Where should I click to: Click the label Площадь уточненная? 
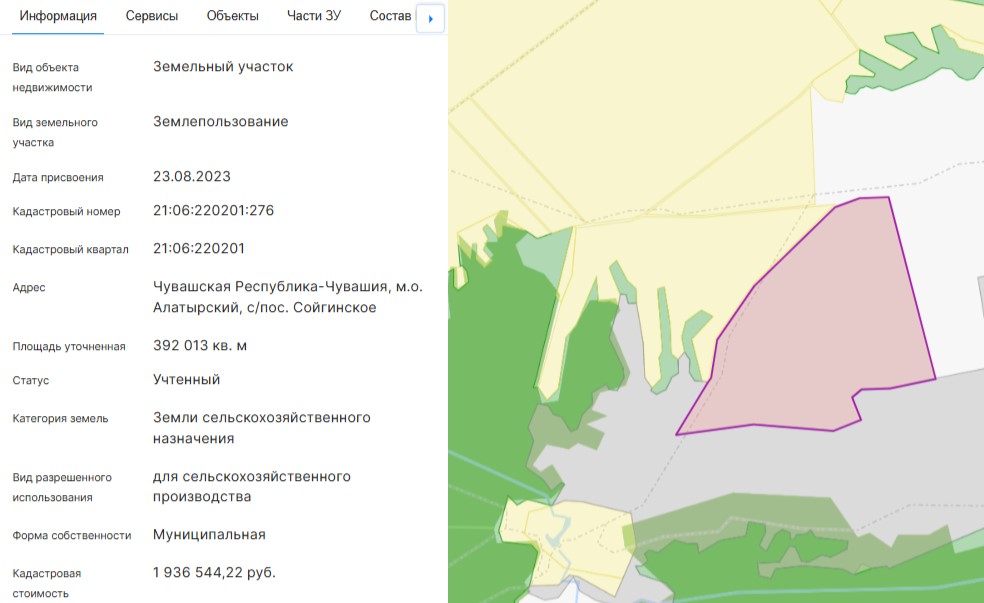click(x=69, y=346)
